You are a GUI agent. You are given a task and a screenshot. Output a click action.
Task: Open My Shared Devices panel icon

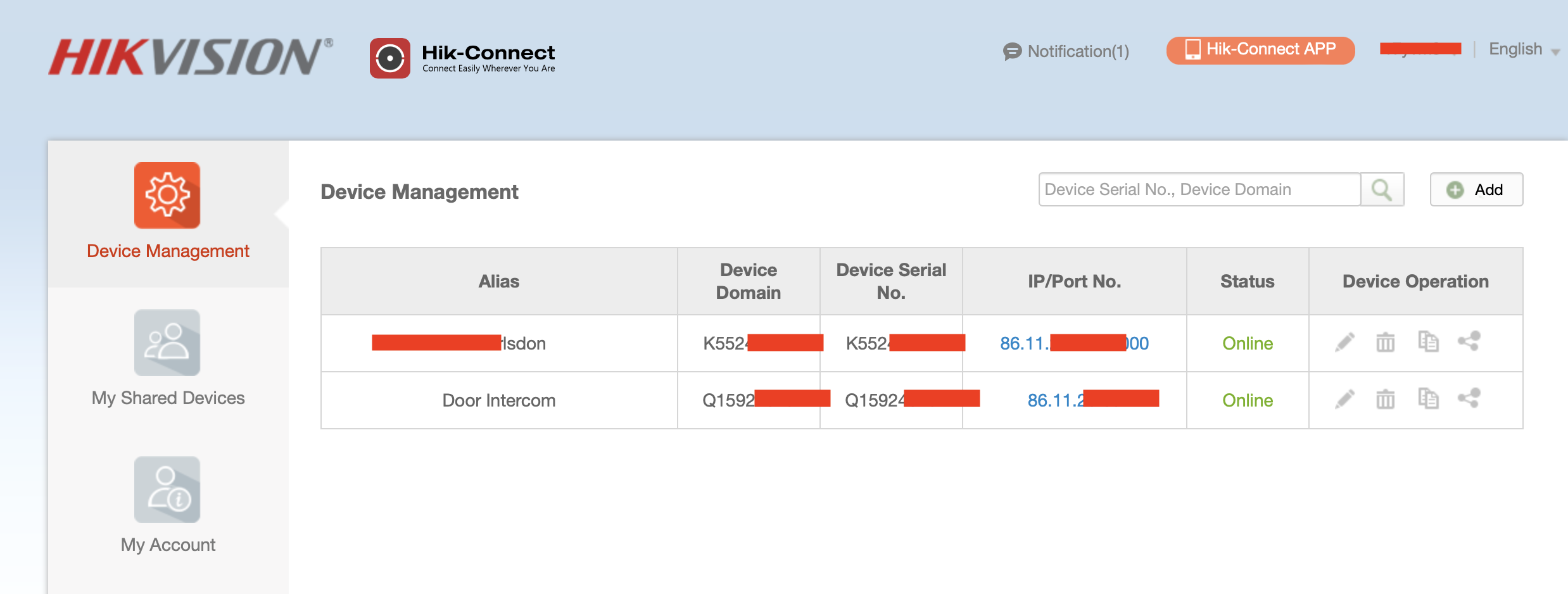tap(167, 343)
